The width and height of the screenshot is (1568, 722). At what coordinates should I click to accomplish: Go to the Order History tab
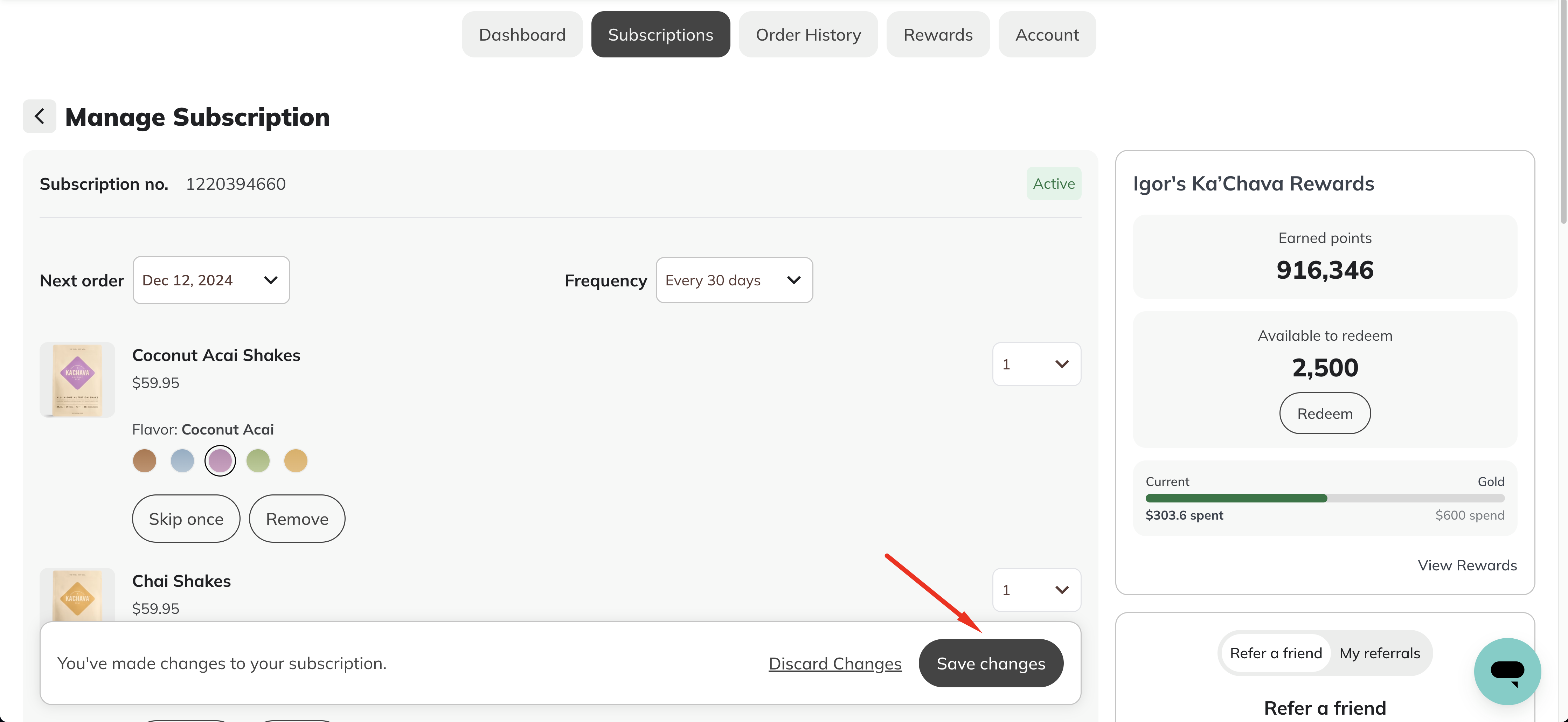(x=809, y=35)
